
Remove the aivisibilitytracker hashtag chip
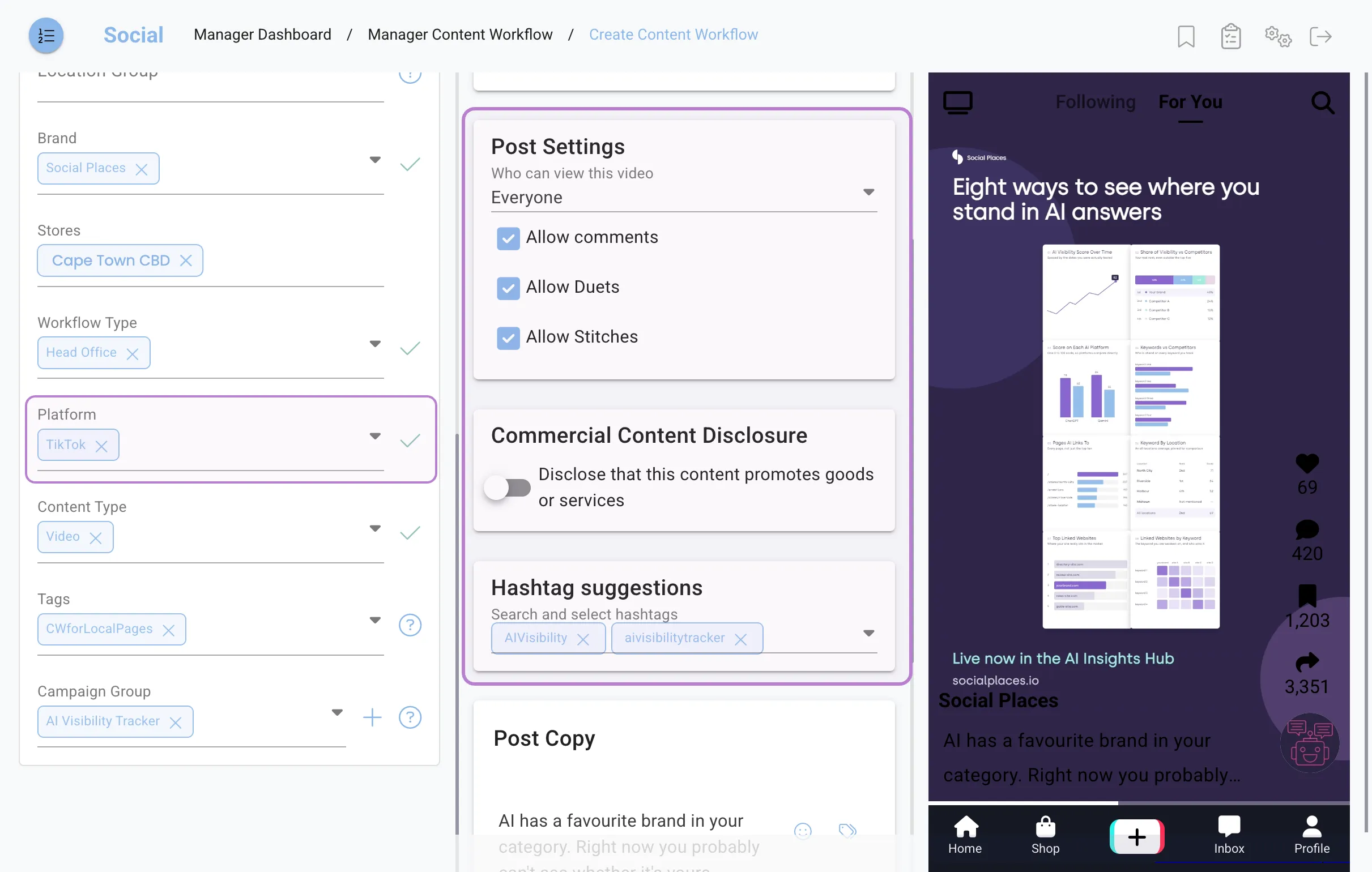point(741,639)
